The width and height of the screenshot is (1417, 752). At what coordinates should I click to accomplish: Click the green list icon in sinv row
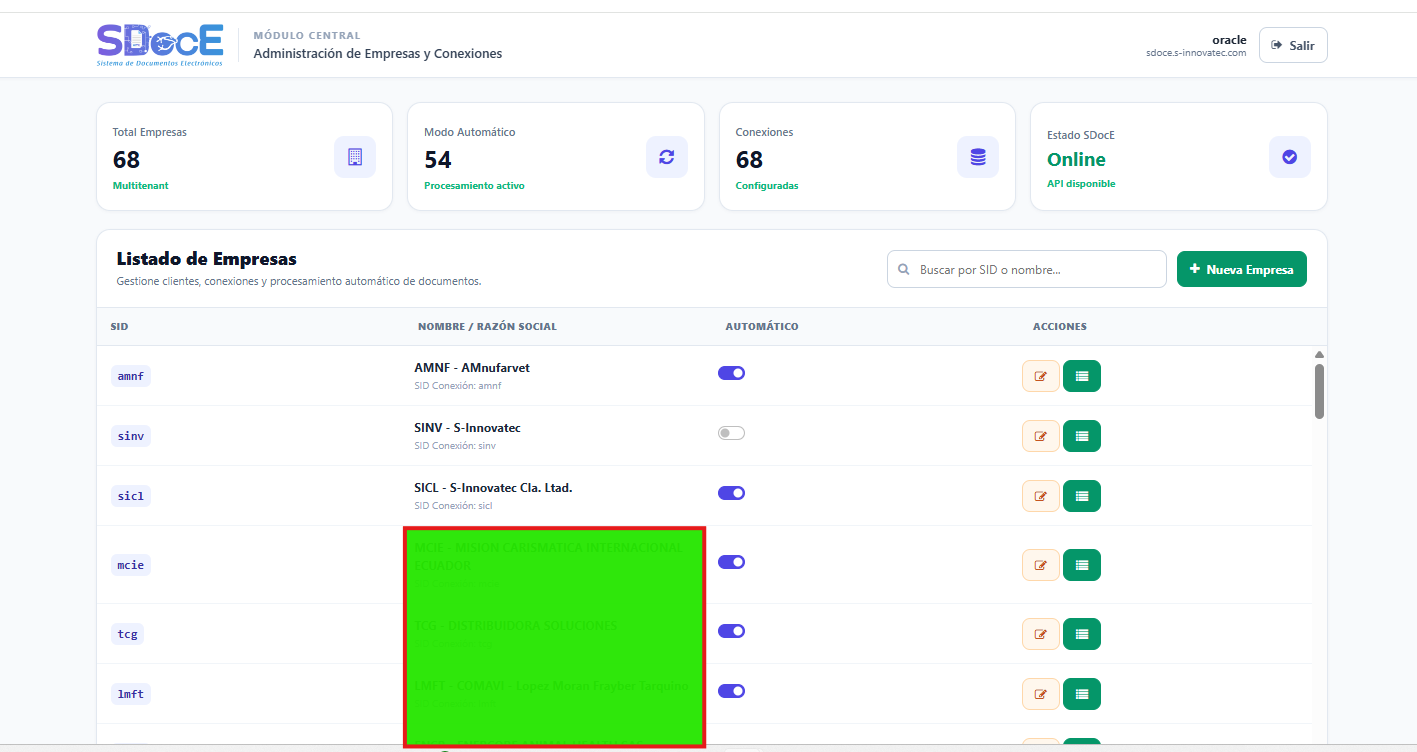(1082, 436)
